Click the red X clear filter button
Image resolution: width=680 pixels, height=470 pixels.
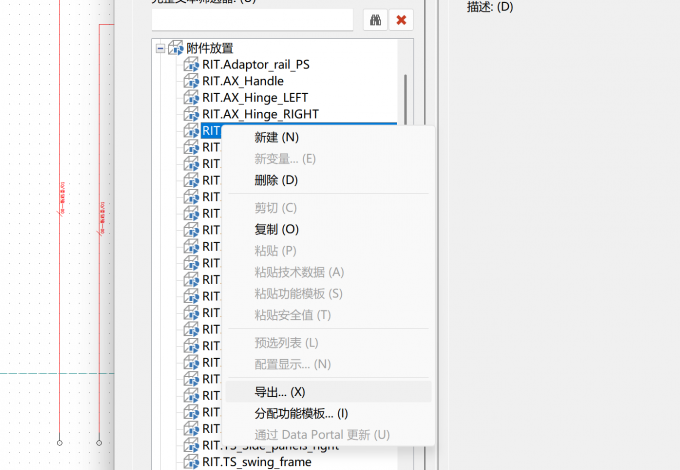[x=401, y=20]
